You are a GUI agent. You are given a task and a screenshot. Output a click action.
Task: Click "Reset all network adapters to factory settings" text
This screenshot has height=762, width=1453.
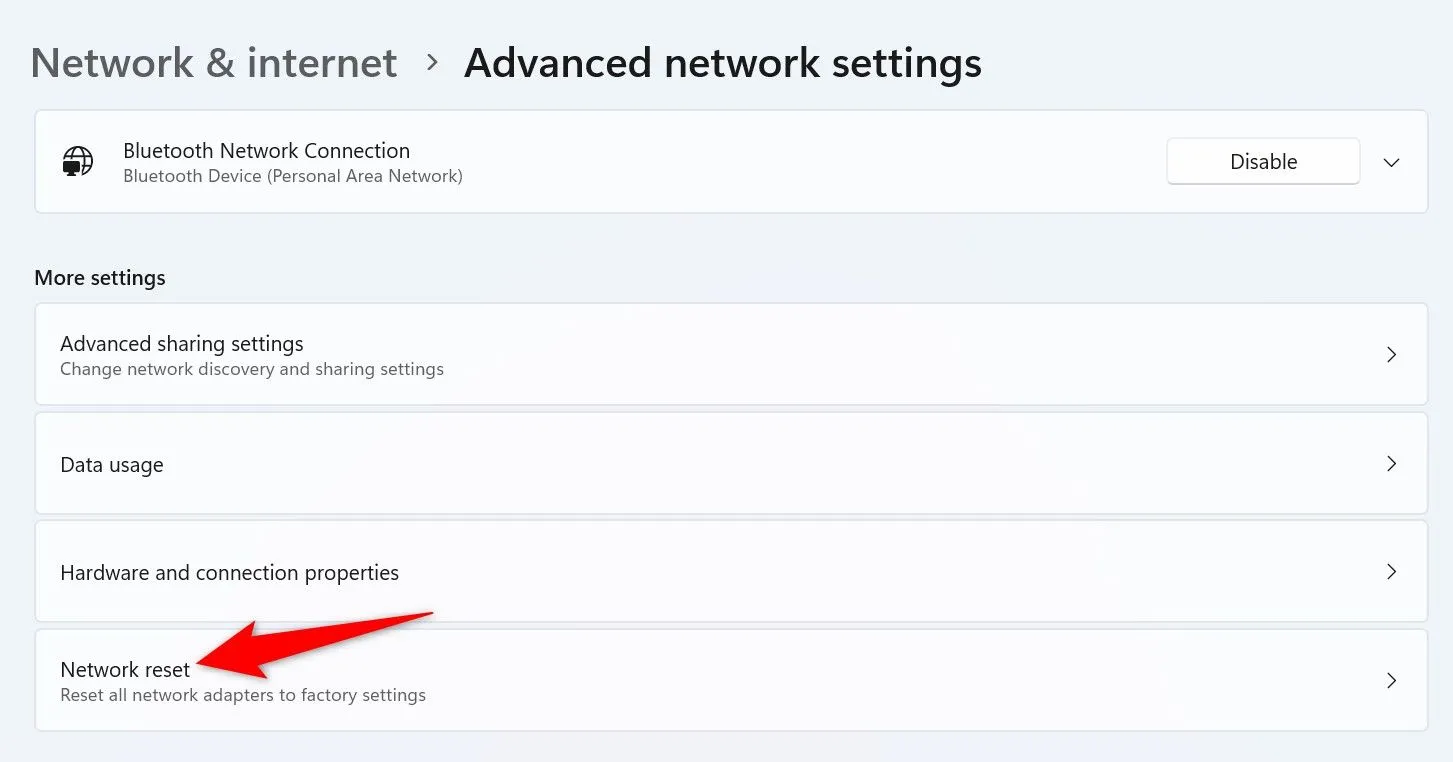coord(243,695)
